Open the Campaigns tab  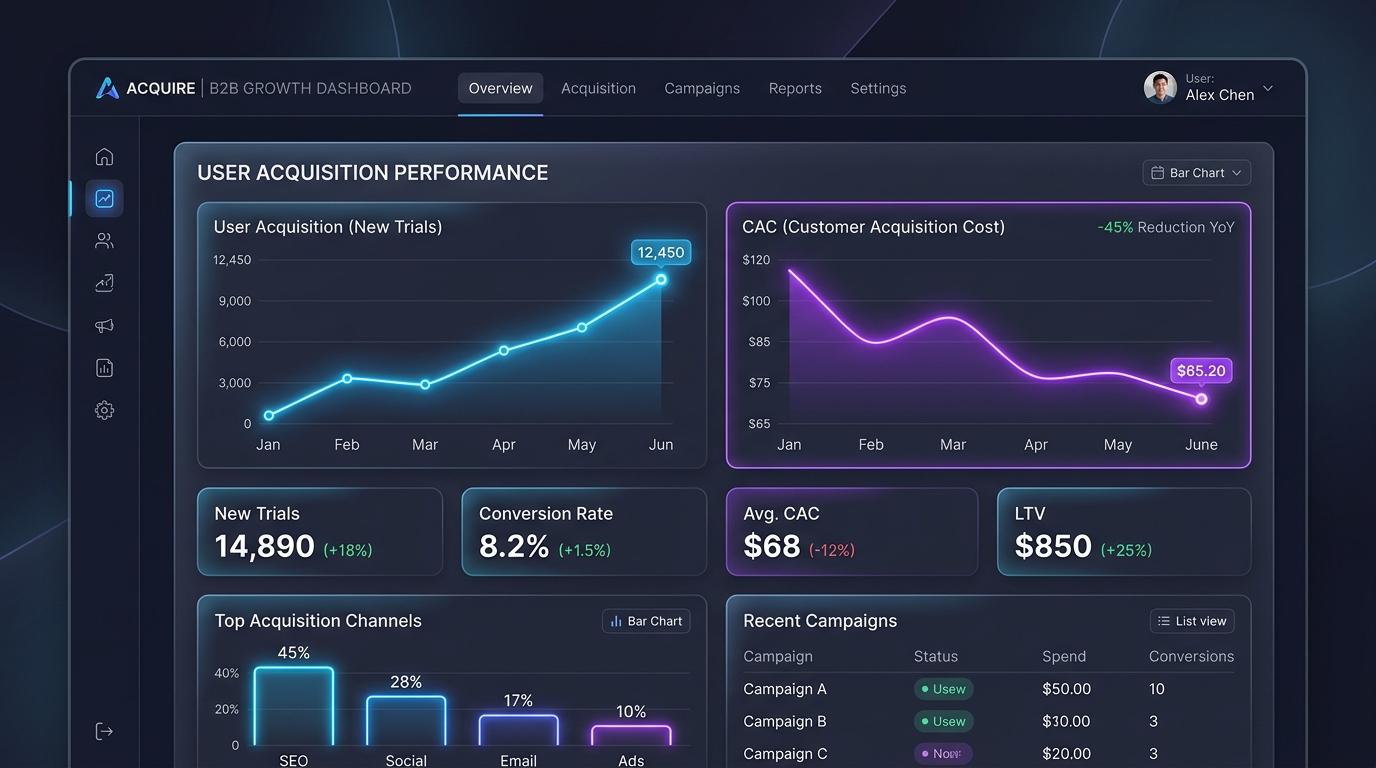point(702,88)
